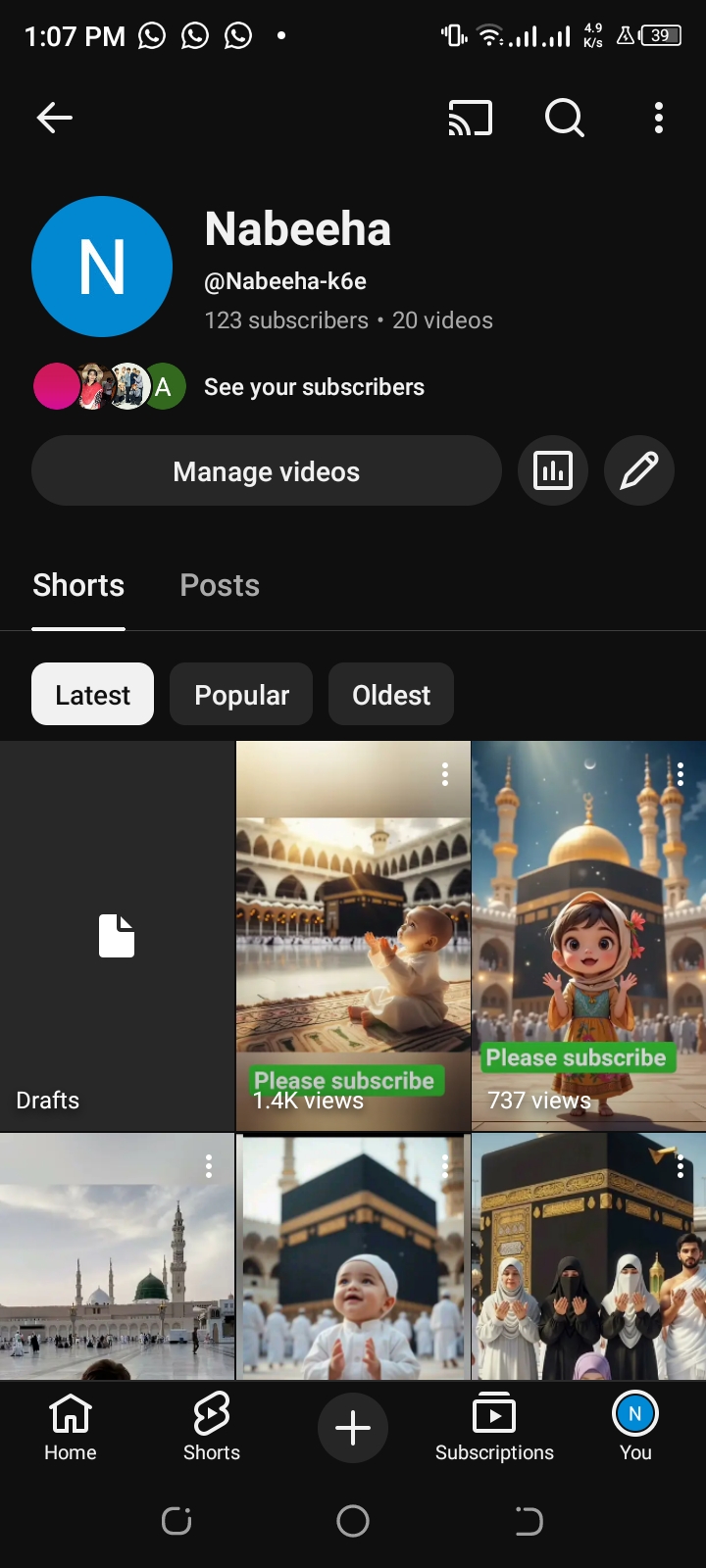The width and height of the screenshot is (706, 1568).
Task: Open the Drafts tile
Action: 117,936
